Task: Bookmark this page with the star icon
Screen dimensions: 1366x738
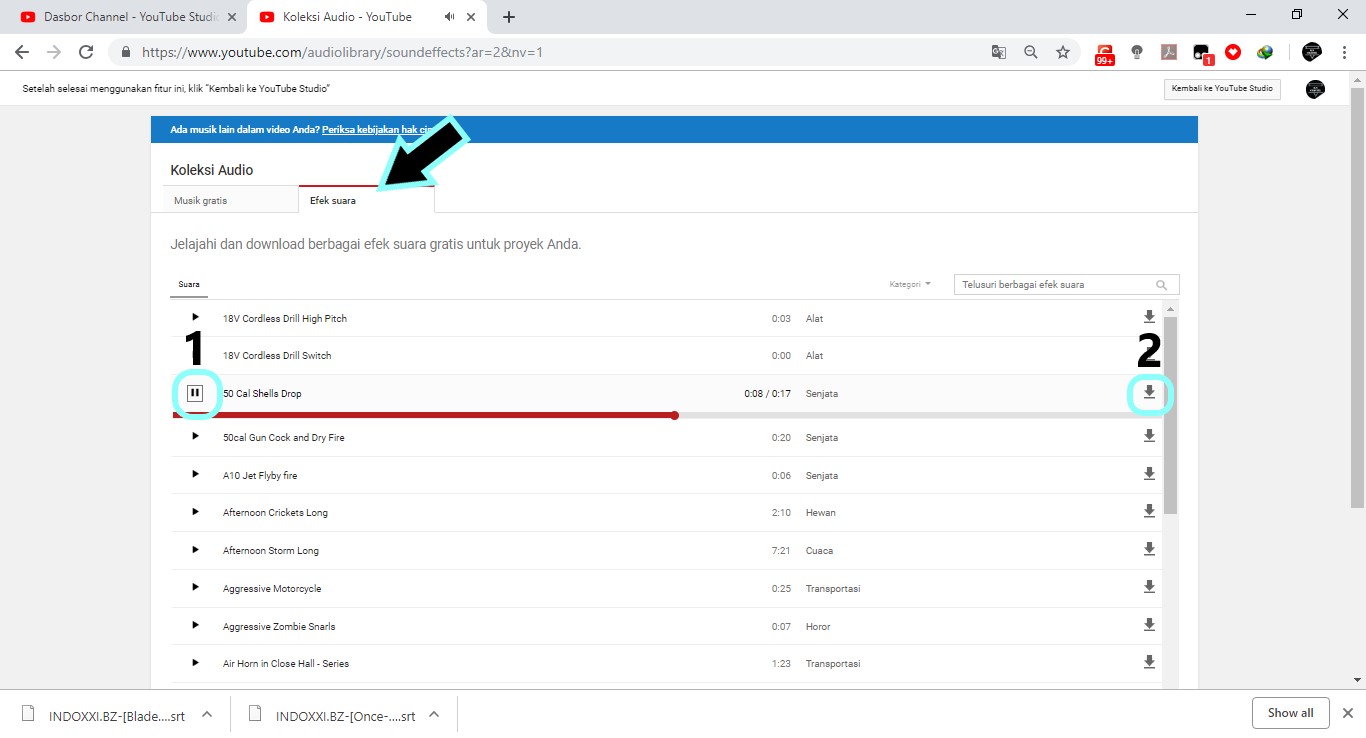Action: pyautogui.click(x=1063, y=52)
